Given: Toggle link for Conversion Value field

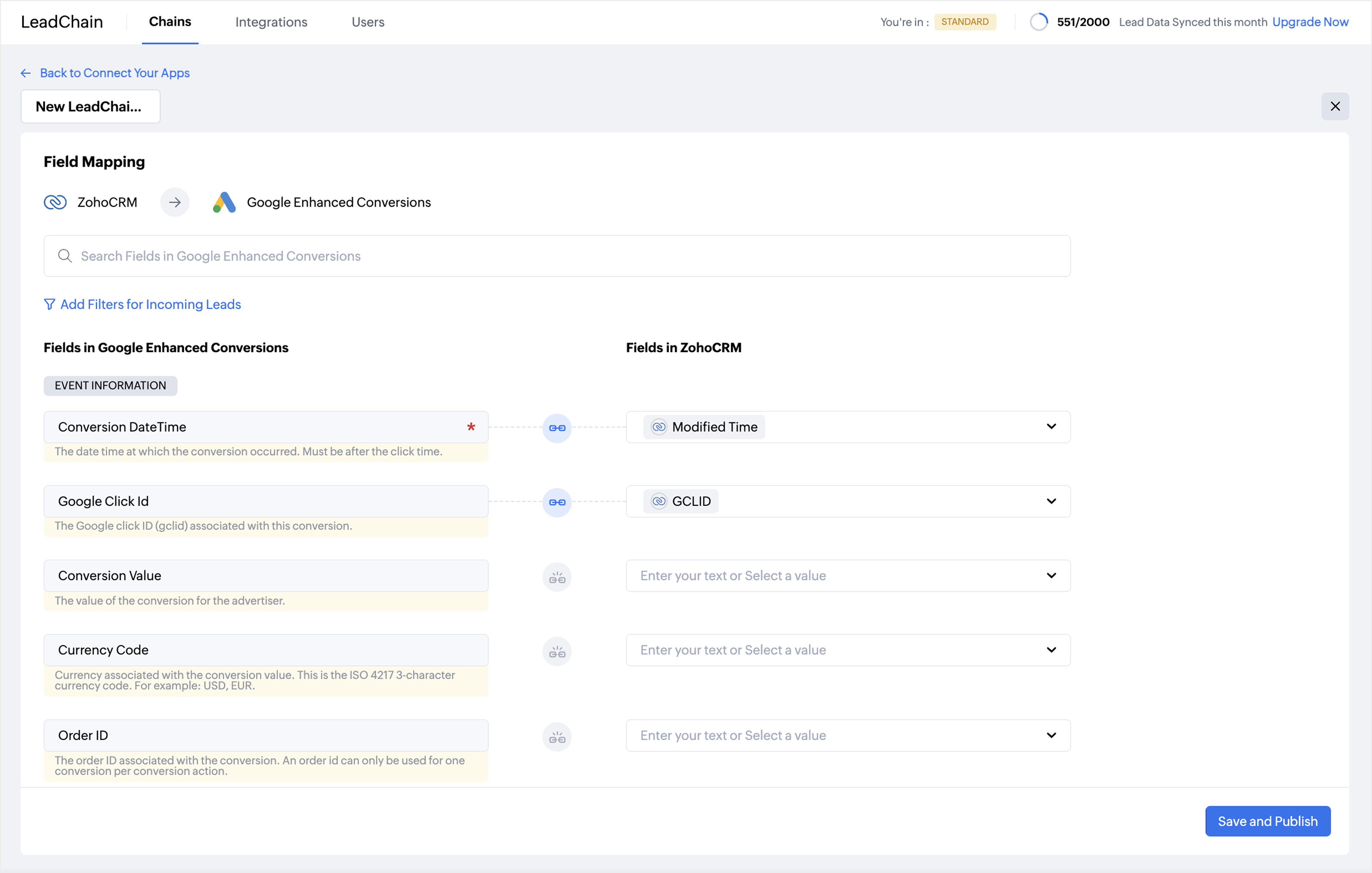Looking at the screenshot, I should click(557, 578).
